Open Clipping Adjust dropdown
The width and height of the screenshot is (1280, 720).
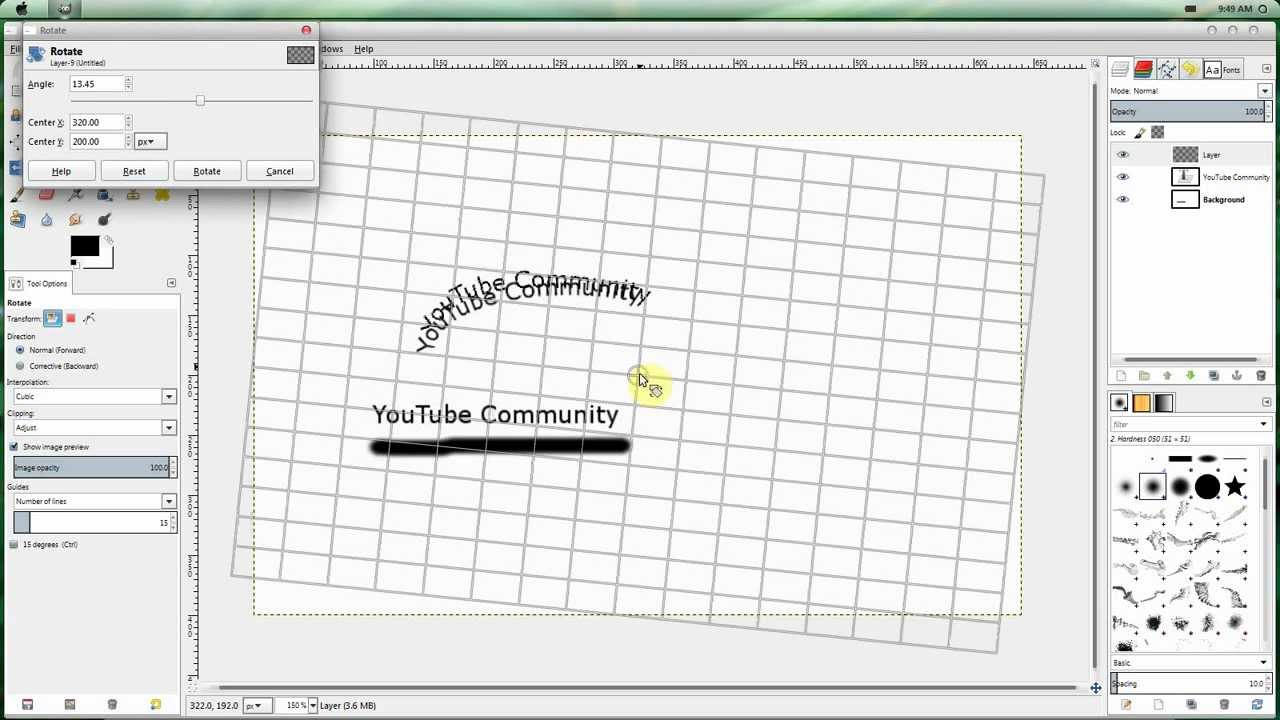pyautogui.click(x=94, y=428)
